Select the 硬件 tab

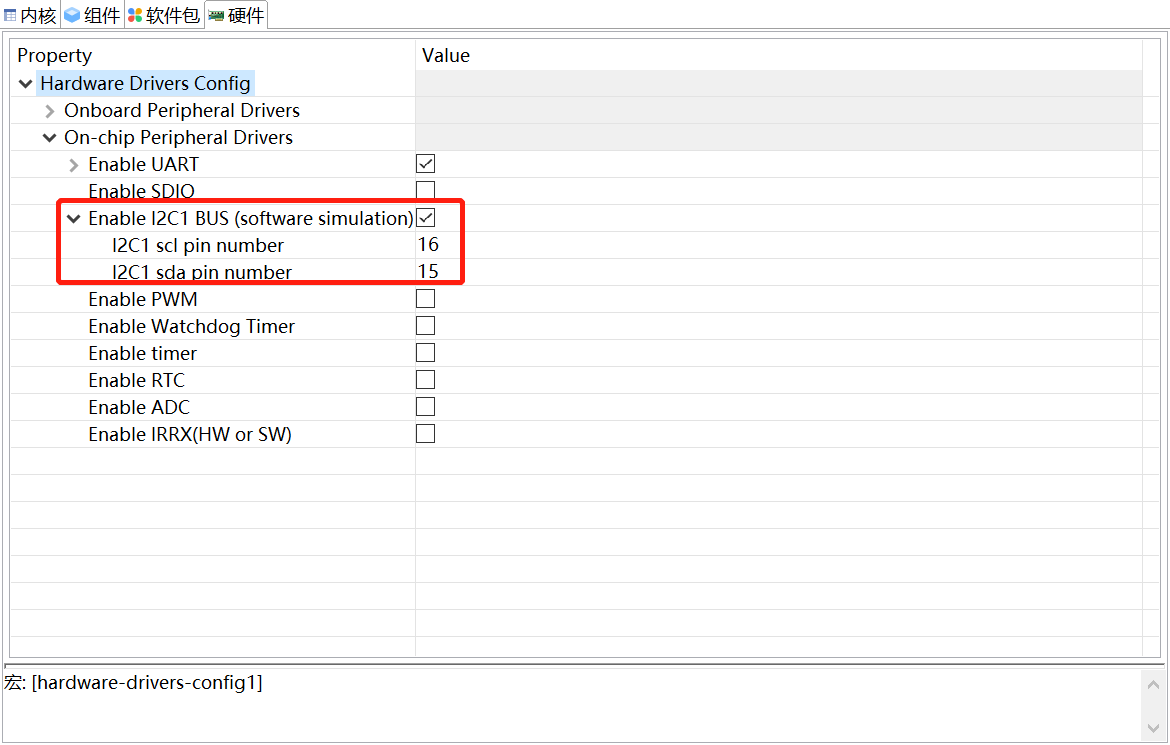tap(236, 15)
